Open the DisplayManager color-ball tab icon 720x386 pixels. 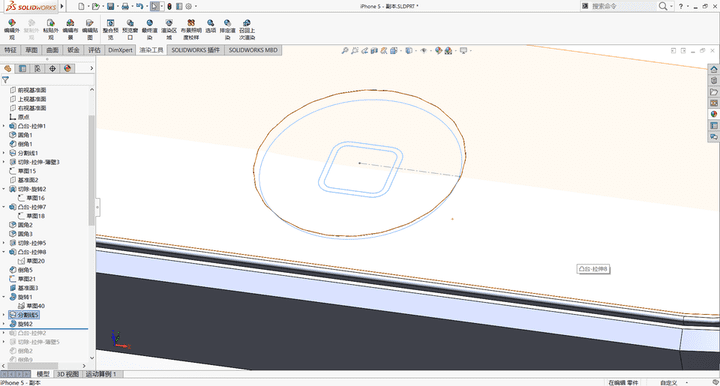coord(68,68)
